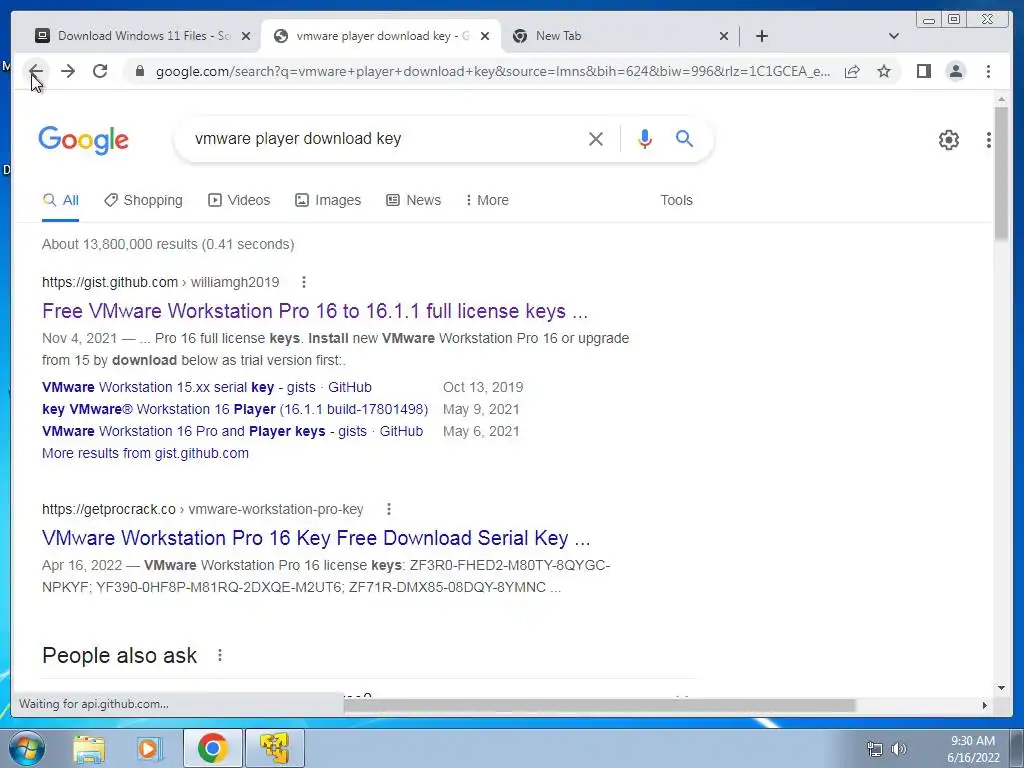Submit search with magnifier icon
This screenshot has height=768, width=1024.
pyautogui.click(x=684, y=138)
